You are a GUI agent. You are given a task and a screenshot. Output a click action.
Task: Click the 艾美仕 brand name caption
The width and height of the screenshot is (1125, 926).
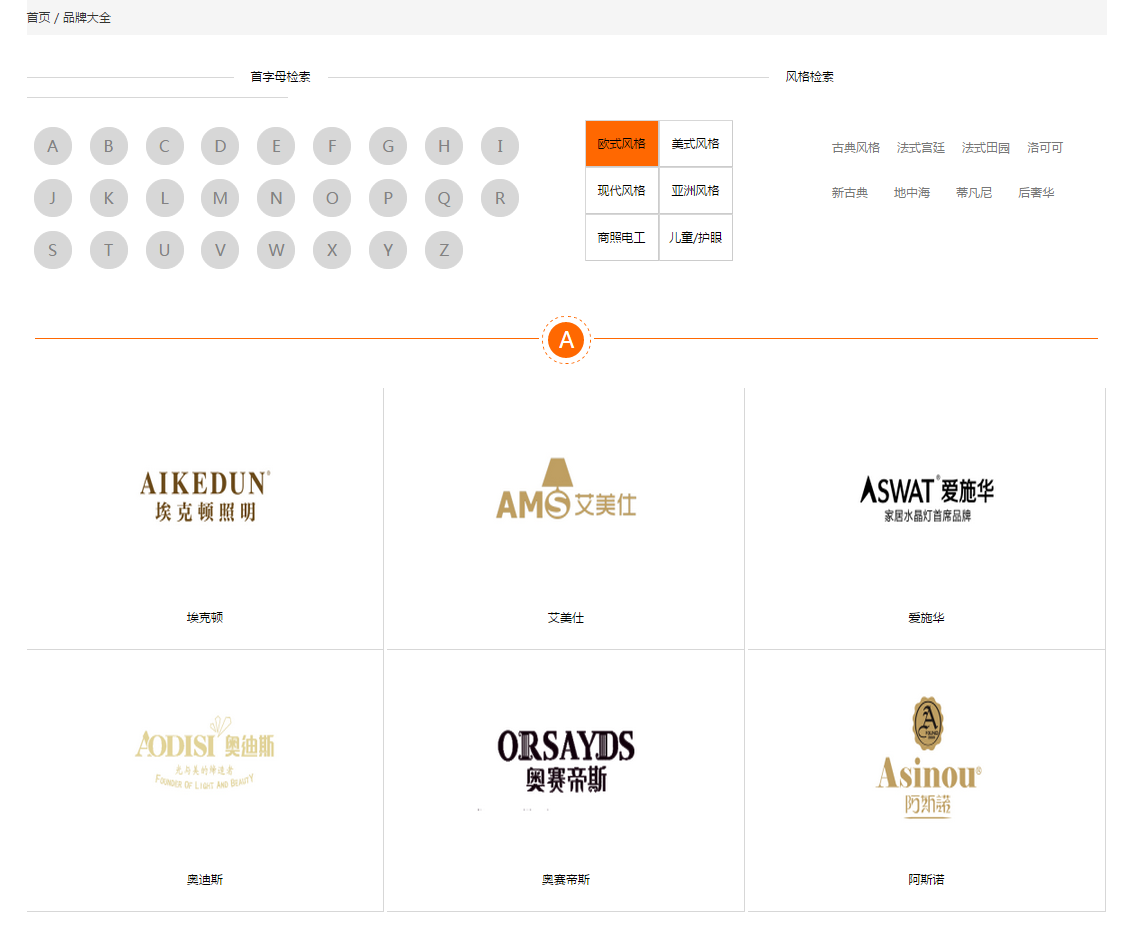click(566, 618)
